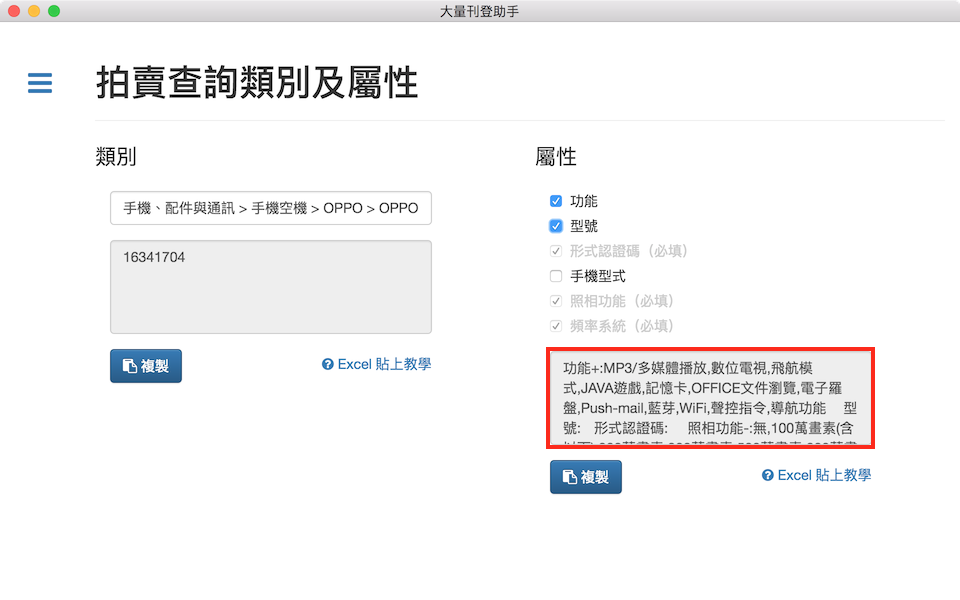Open Excel 貼上教學 link in the 屬性 section
Screen dimensions: 960x600
tap(816, 475)
